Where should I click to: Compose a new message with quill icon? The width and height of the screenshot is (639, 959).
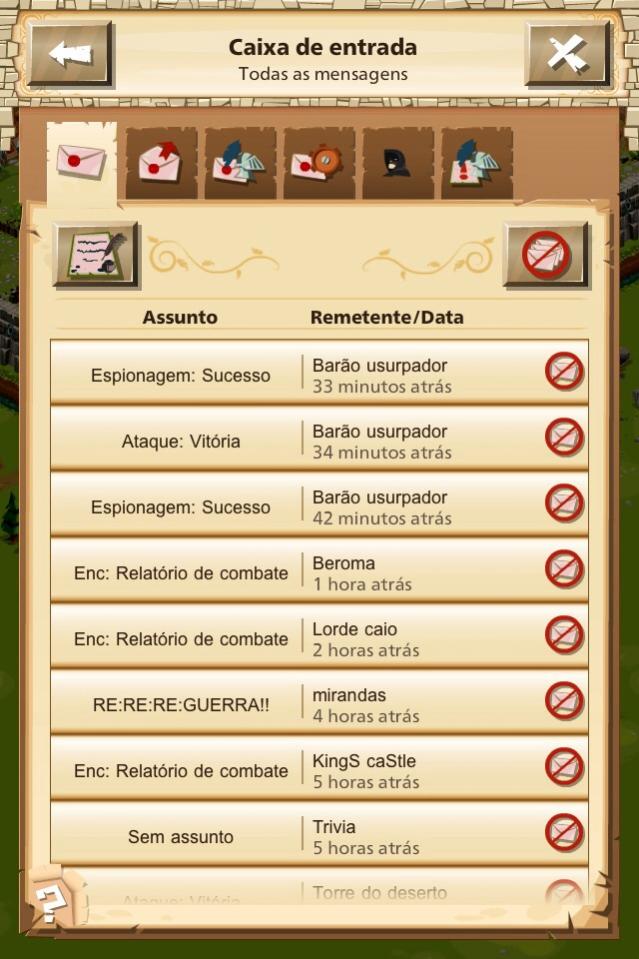click(x=97, y=255)
